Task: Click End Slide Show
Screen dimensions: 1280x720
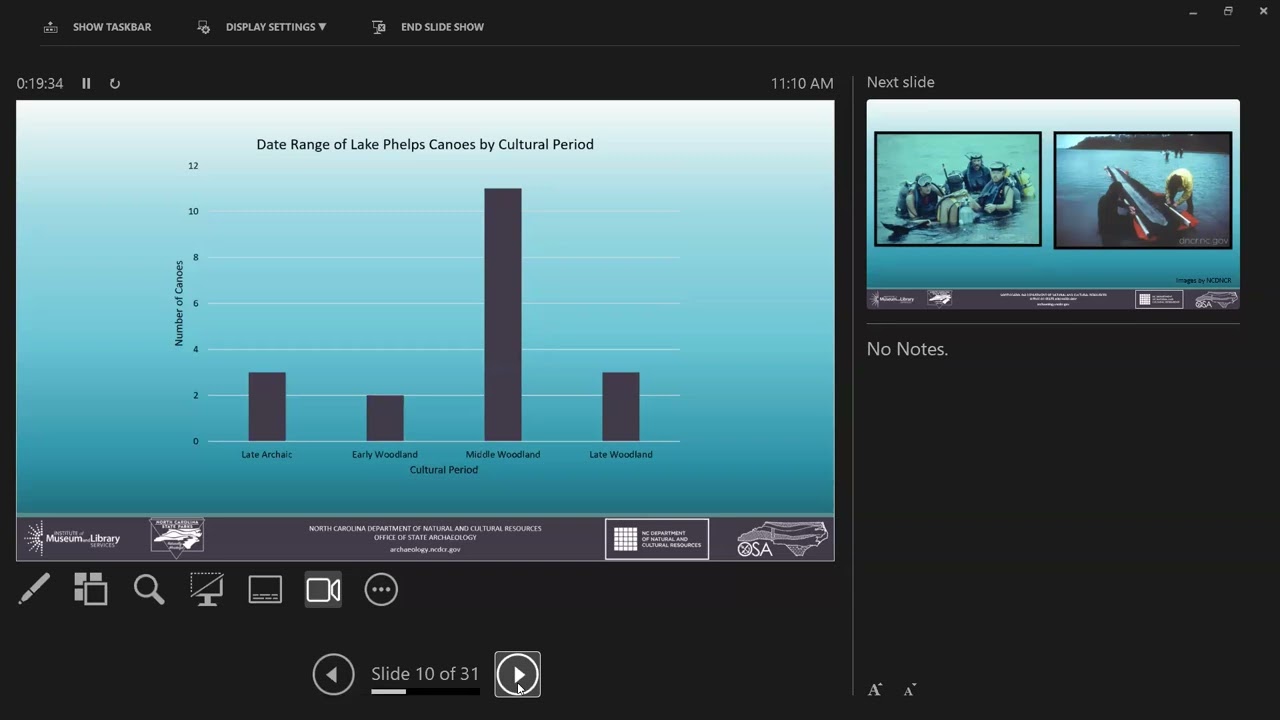Action: click(428, 27)
